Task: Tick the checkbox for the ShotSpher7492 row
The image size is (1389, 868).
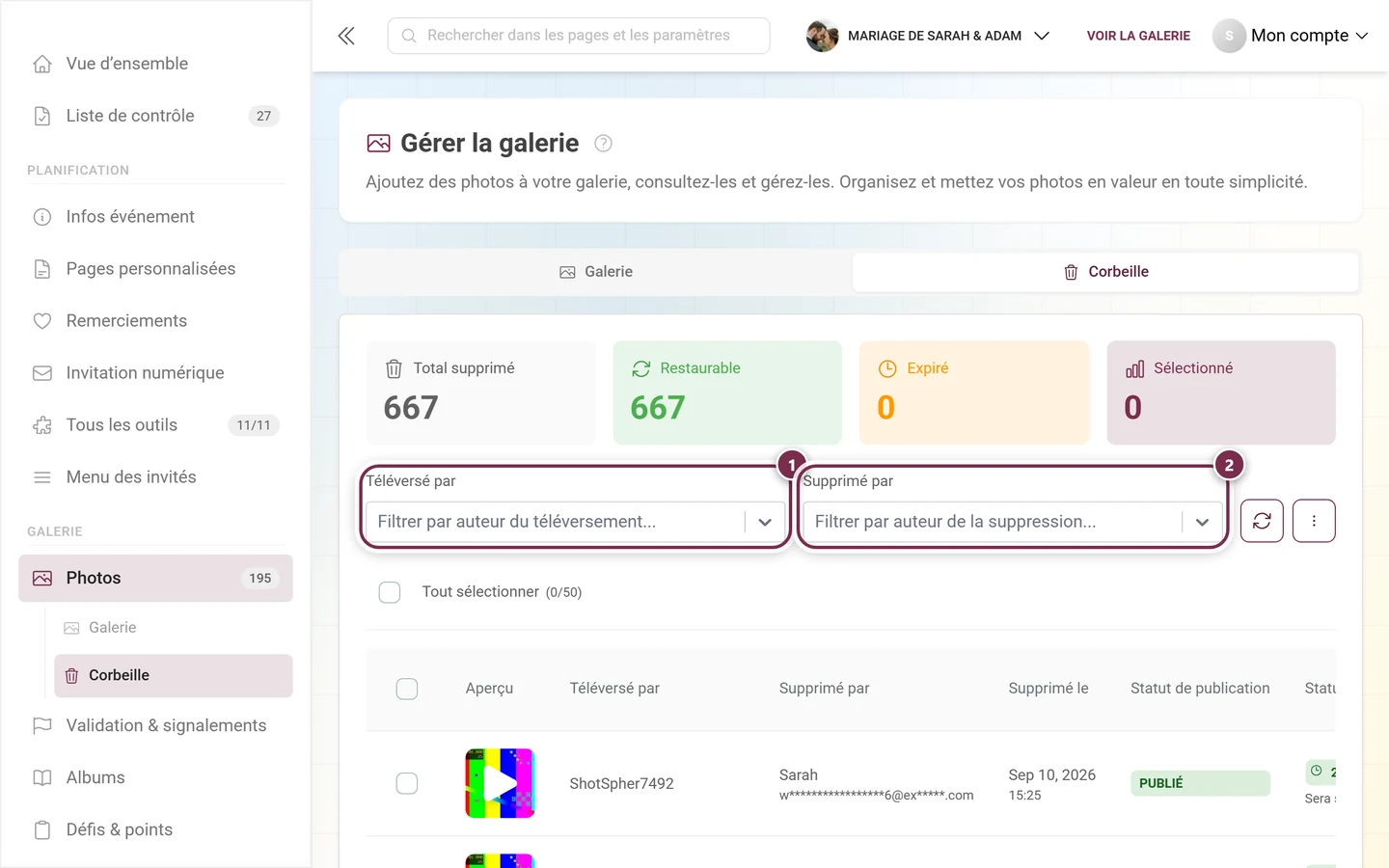Action: coord(407,783)
